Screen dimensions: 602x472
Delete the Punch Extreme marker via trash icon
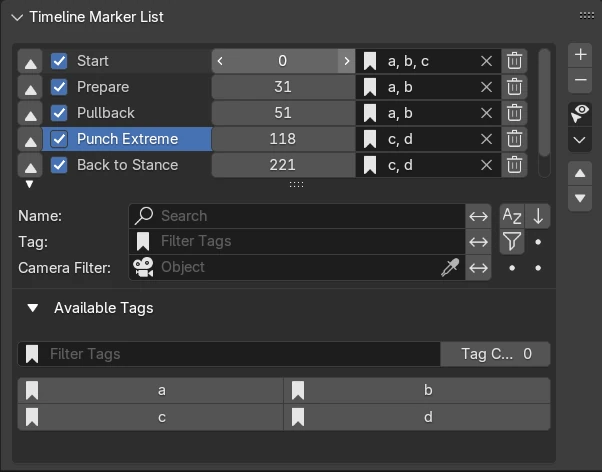[514, 139]
